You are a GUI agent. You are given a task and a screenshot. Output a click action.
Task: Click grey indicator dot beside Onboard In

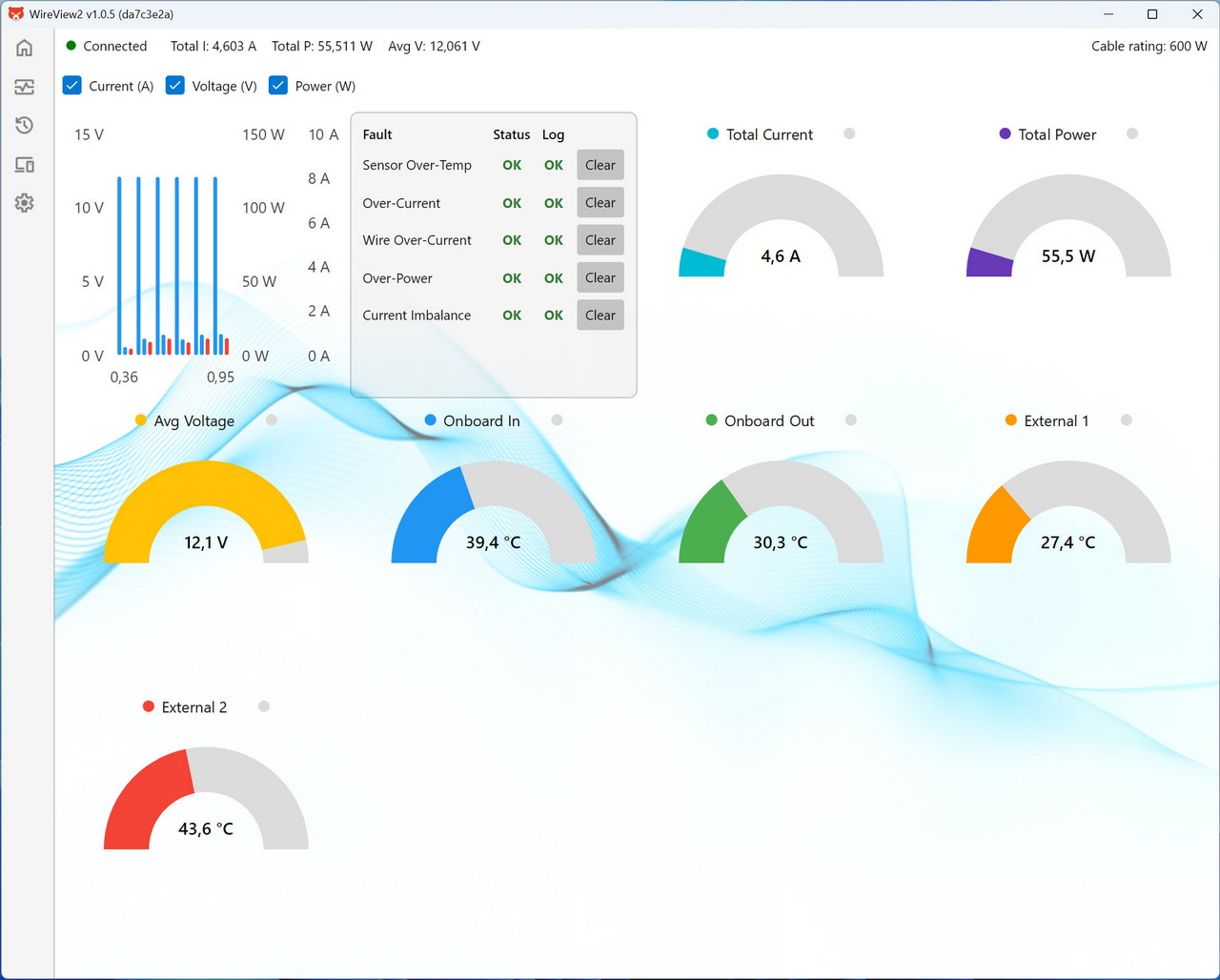point(557,420)
